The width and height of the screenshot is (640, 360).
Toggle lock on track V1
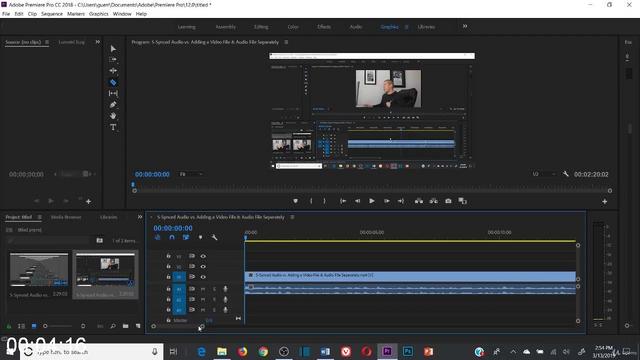coord(168,277)
